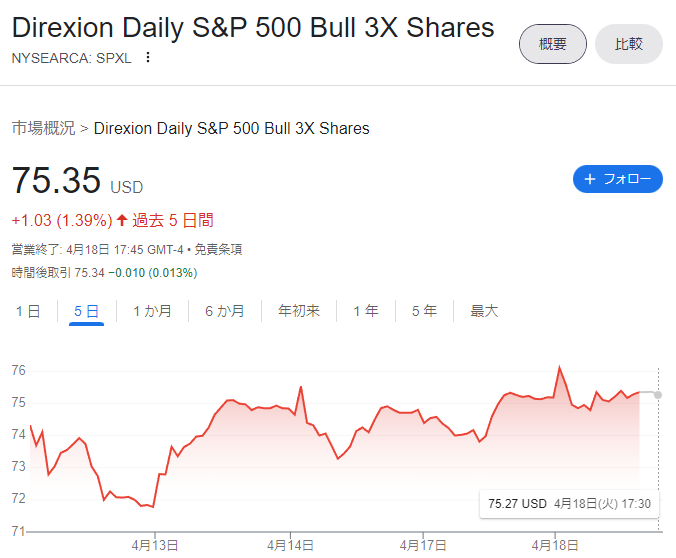Open the 免責条項 disclaimer link

218,249
